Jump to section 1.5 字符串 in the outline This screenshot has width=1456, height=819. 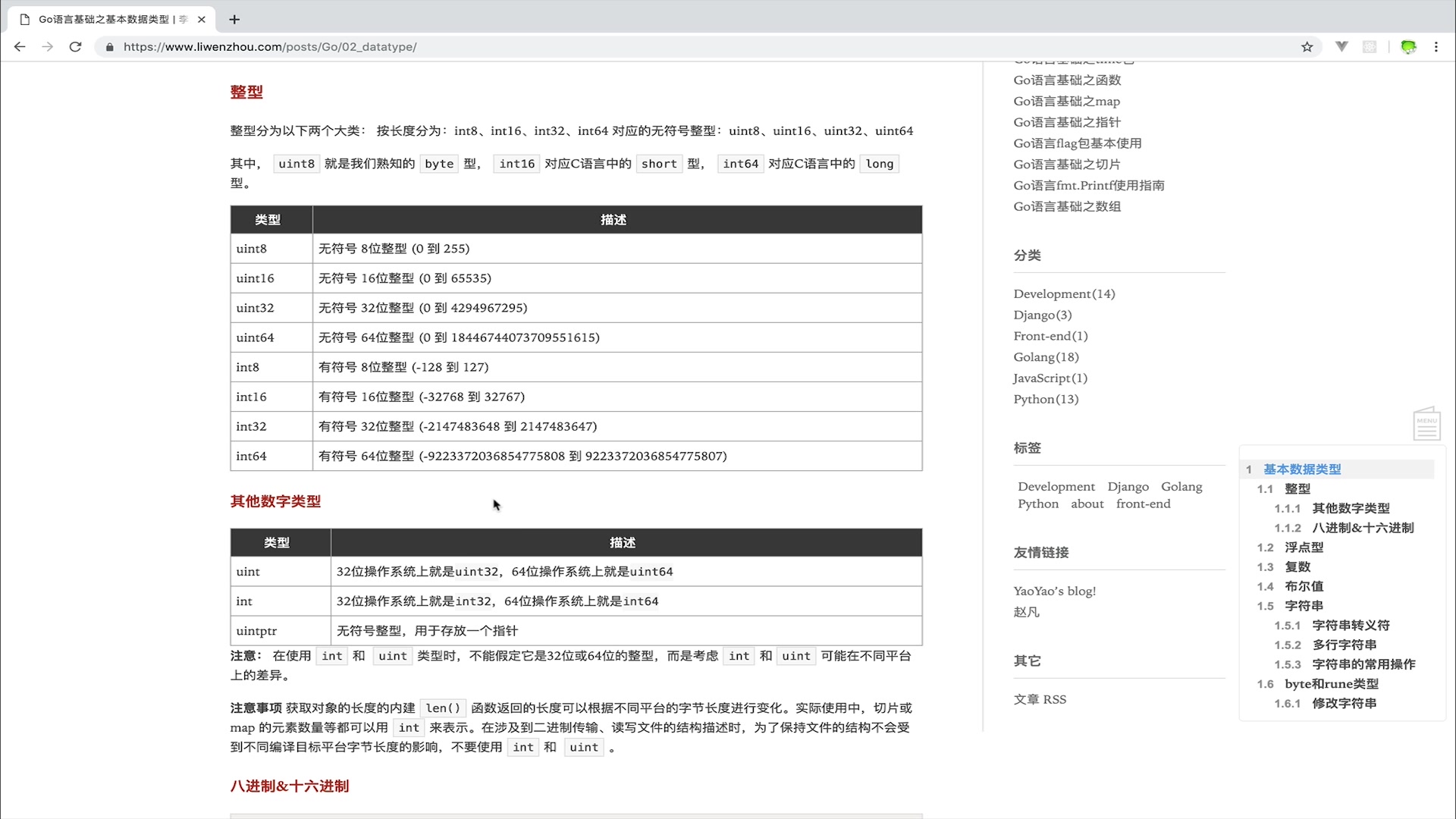[x=1303, y=605]
